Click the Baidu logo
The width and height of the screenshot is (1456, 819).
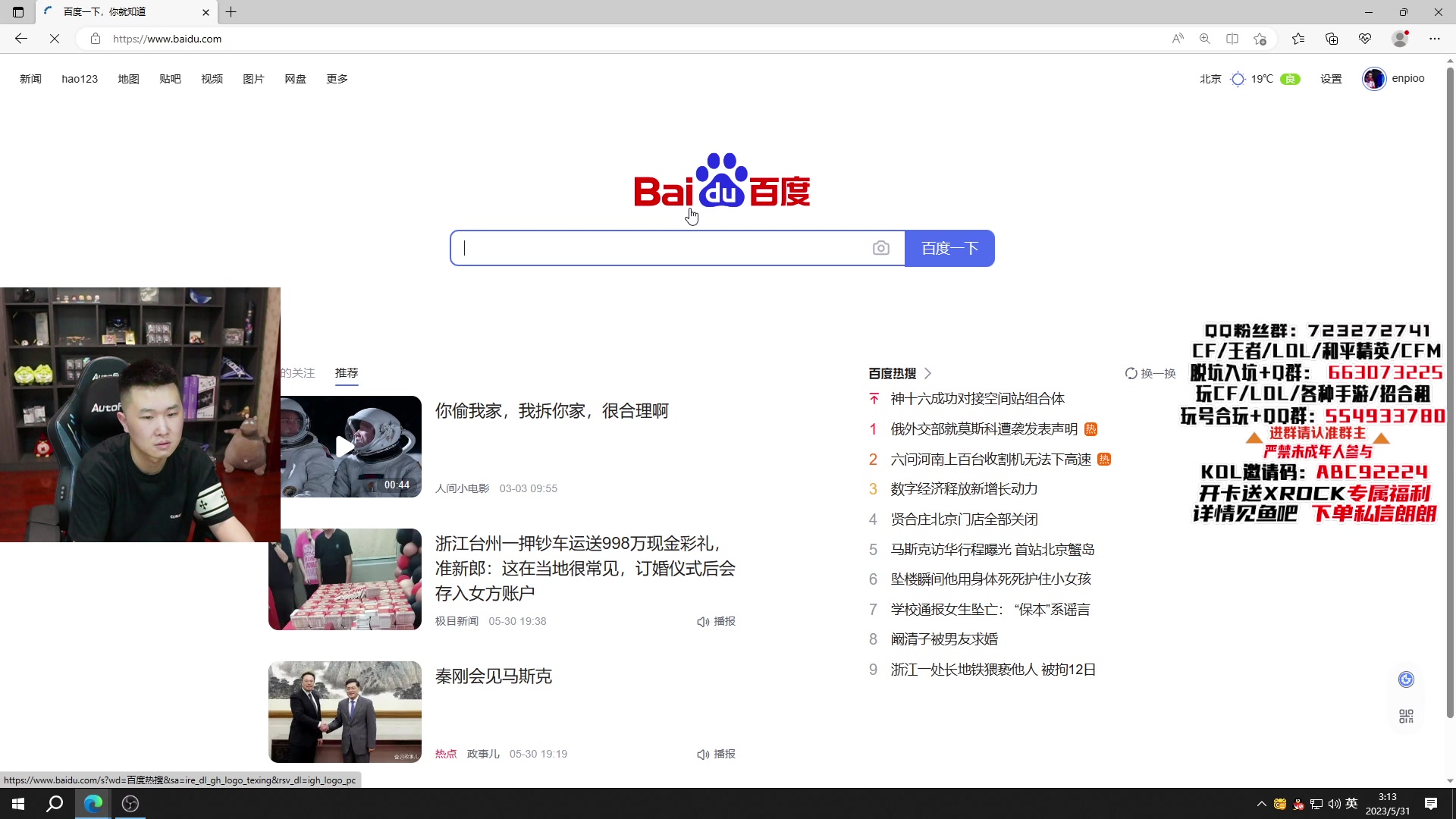coord(722,182)
